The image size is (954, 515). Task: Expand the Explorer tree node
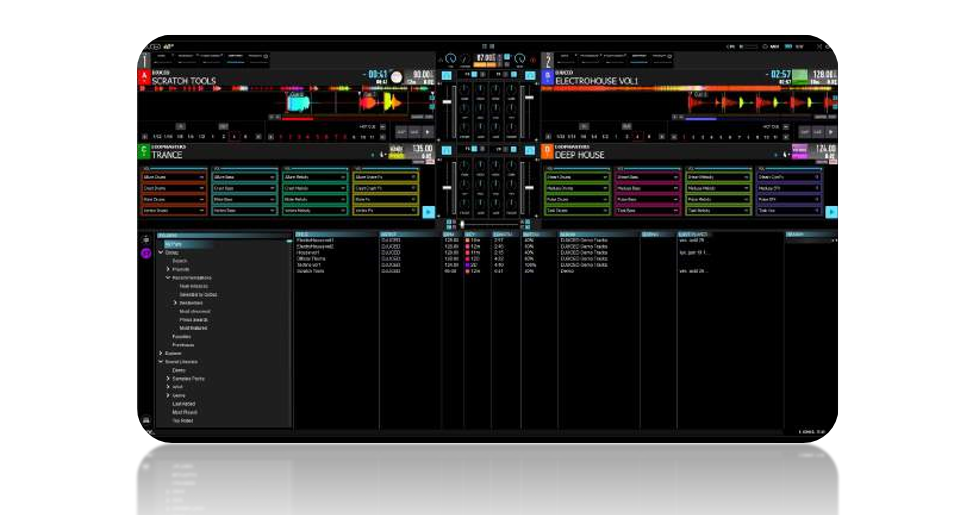[x=162, y=353]
